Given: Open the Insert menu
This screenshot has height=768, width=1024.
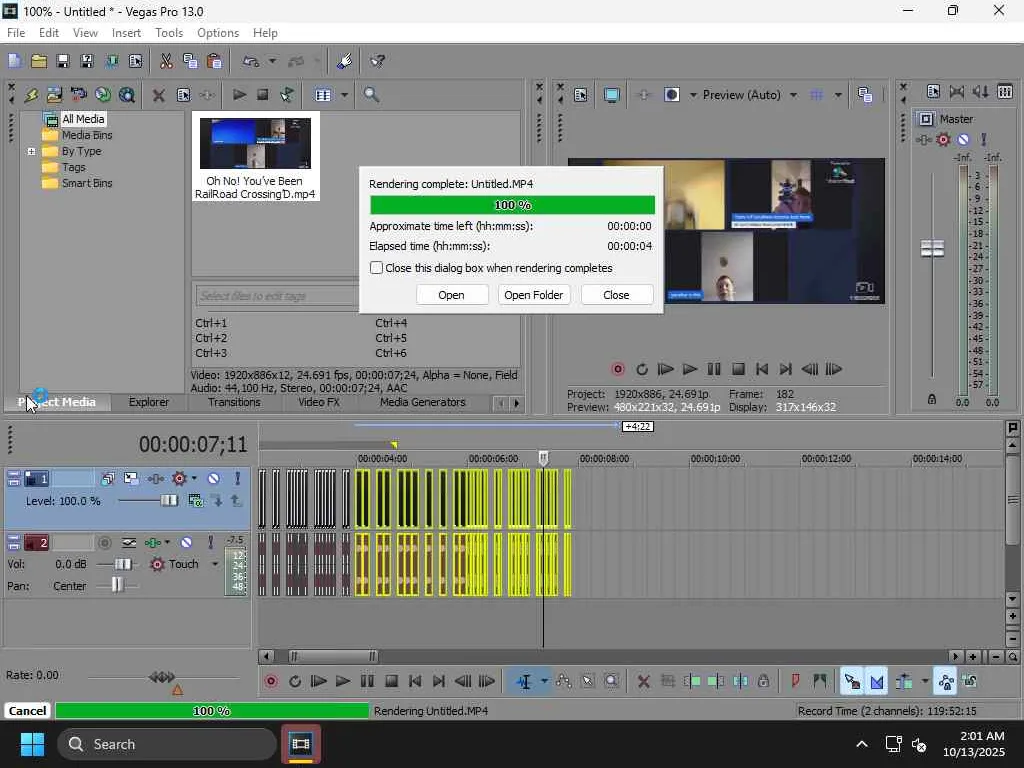Looking at the screenshot, I should point(126,33).
